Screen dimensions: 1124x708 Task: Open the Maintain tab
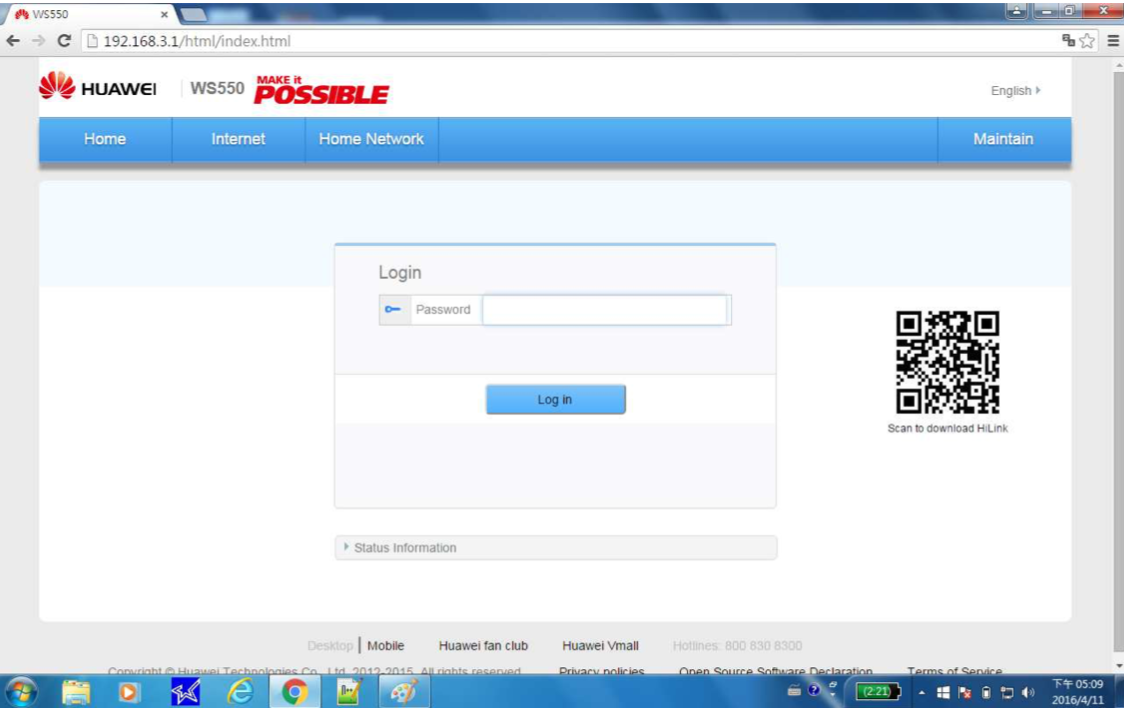(x=1004, y=139)
